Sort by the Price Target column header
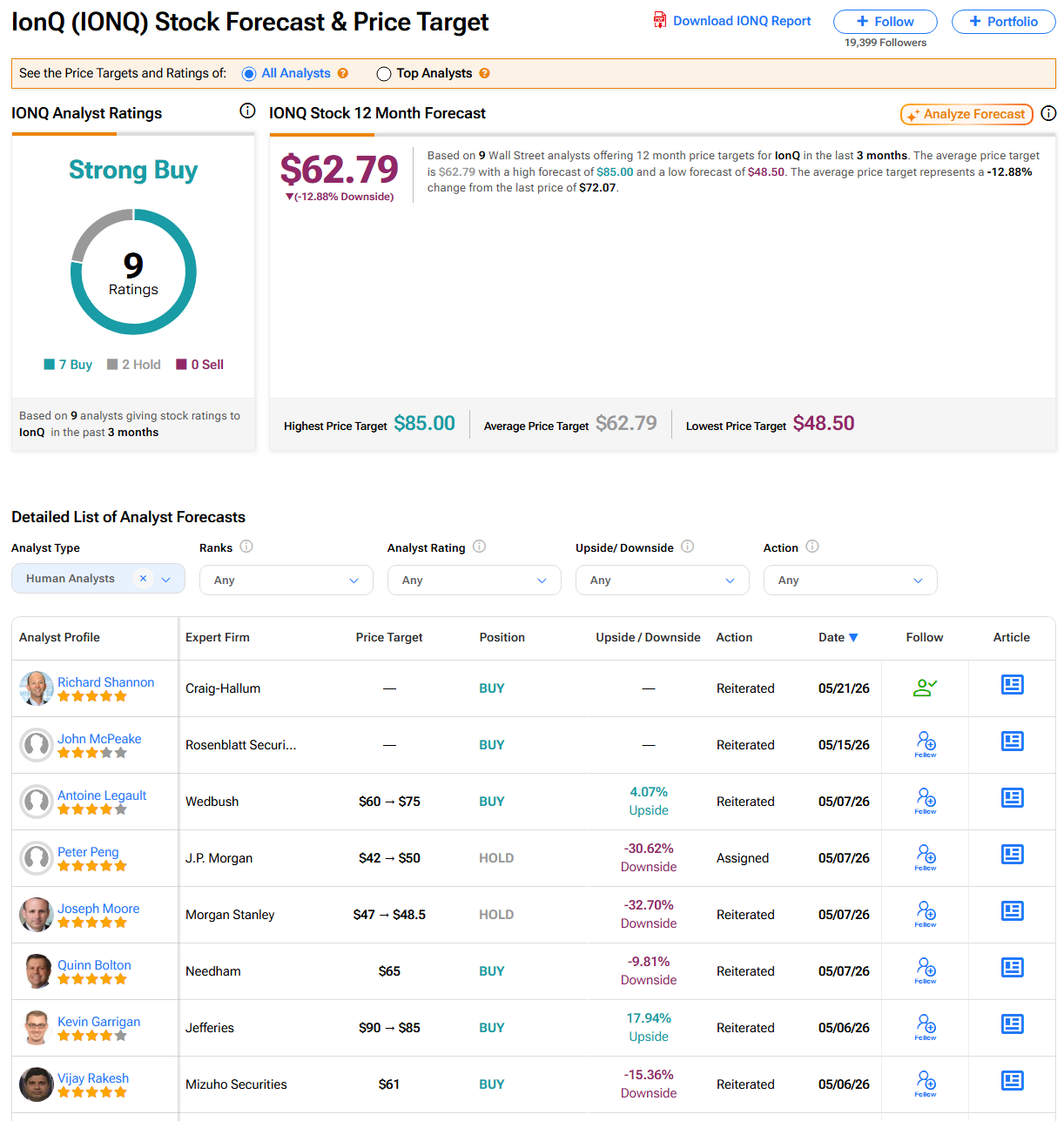The height and width of the screenshot is (1121, 1064). (389, 637)
